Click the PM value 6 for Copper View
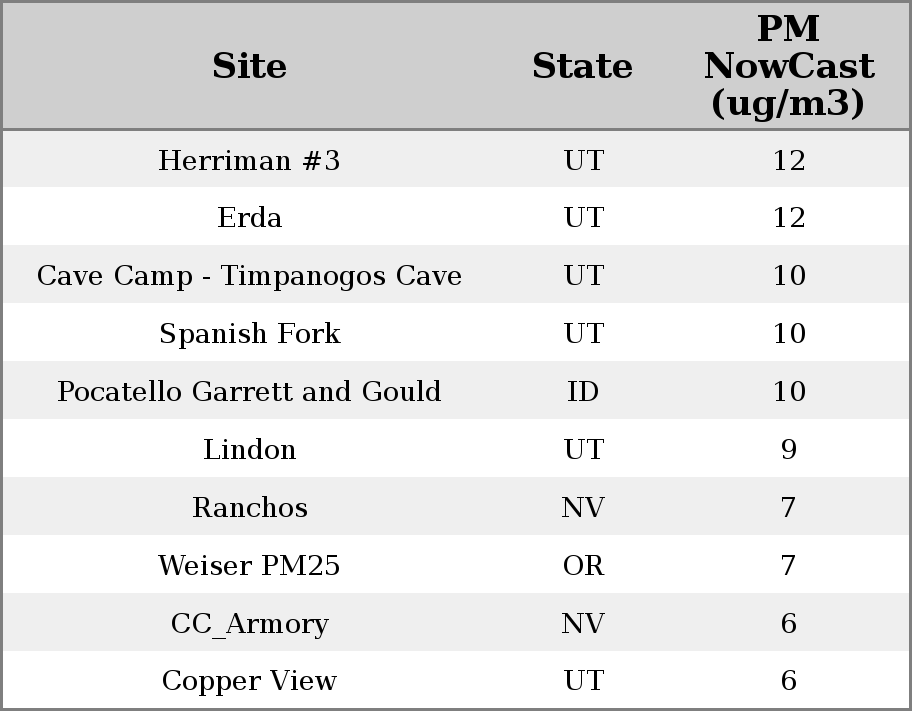 coord(788,681)
